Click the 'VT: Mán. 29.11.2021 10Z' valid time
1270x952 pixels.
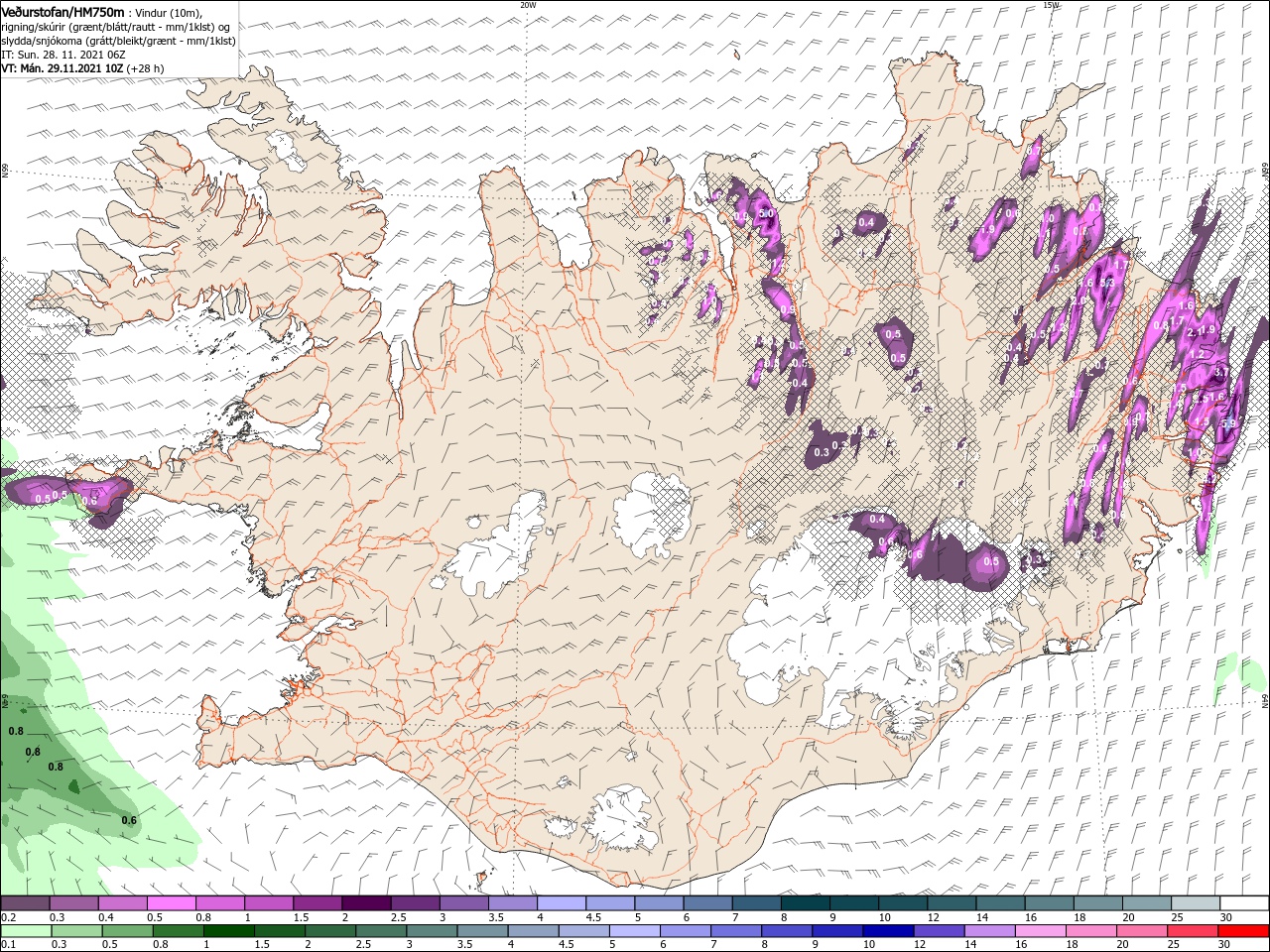62,68
